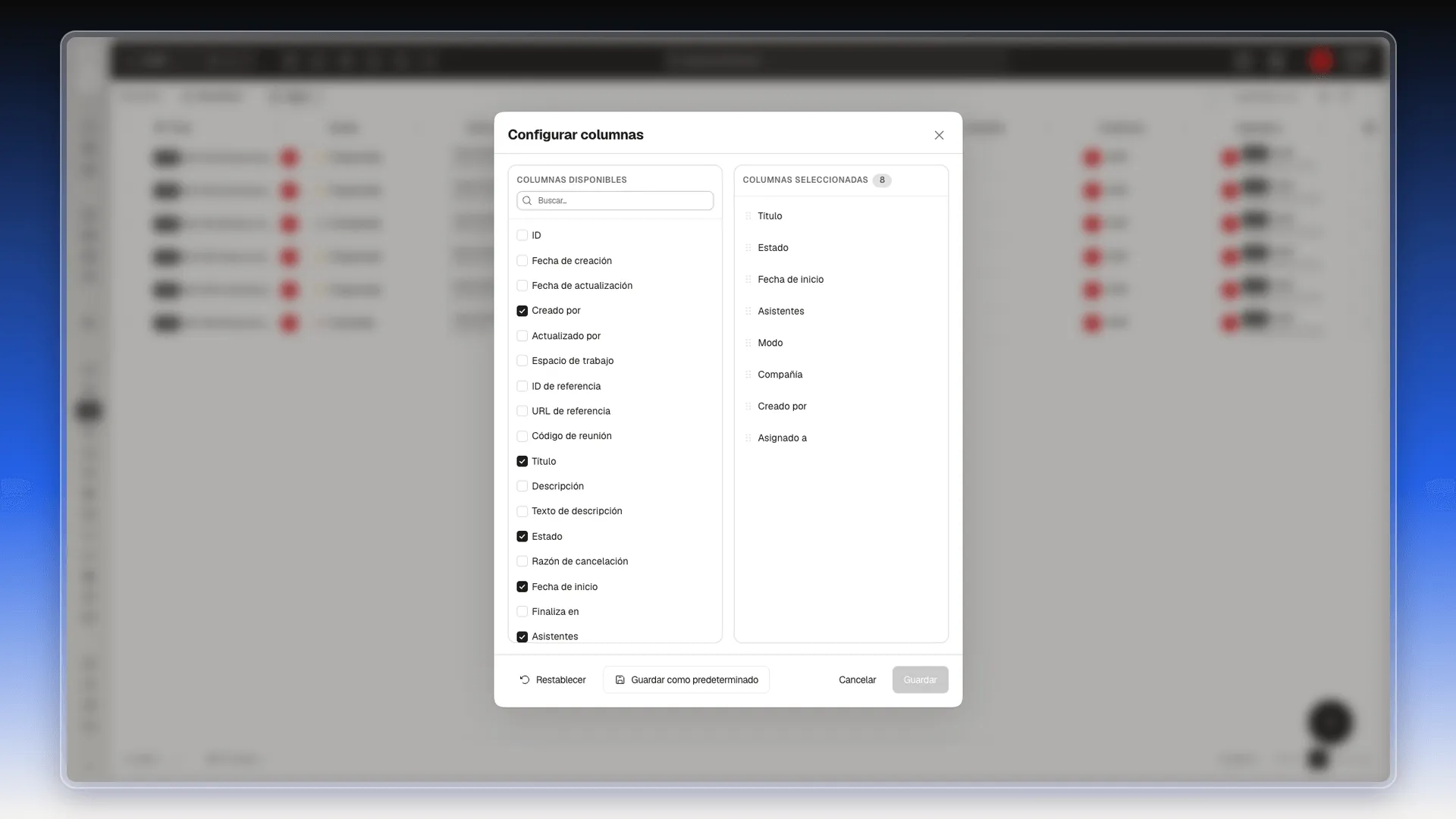
Task: Uncheck the Titulo column checkbox
Action: 522,461
